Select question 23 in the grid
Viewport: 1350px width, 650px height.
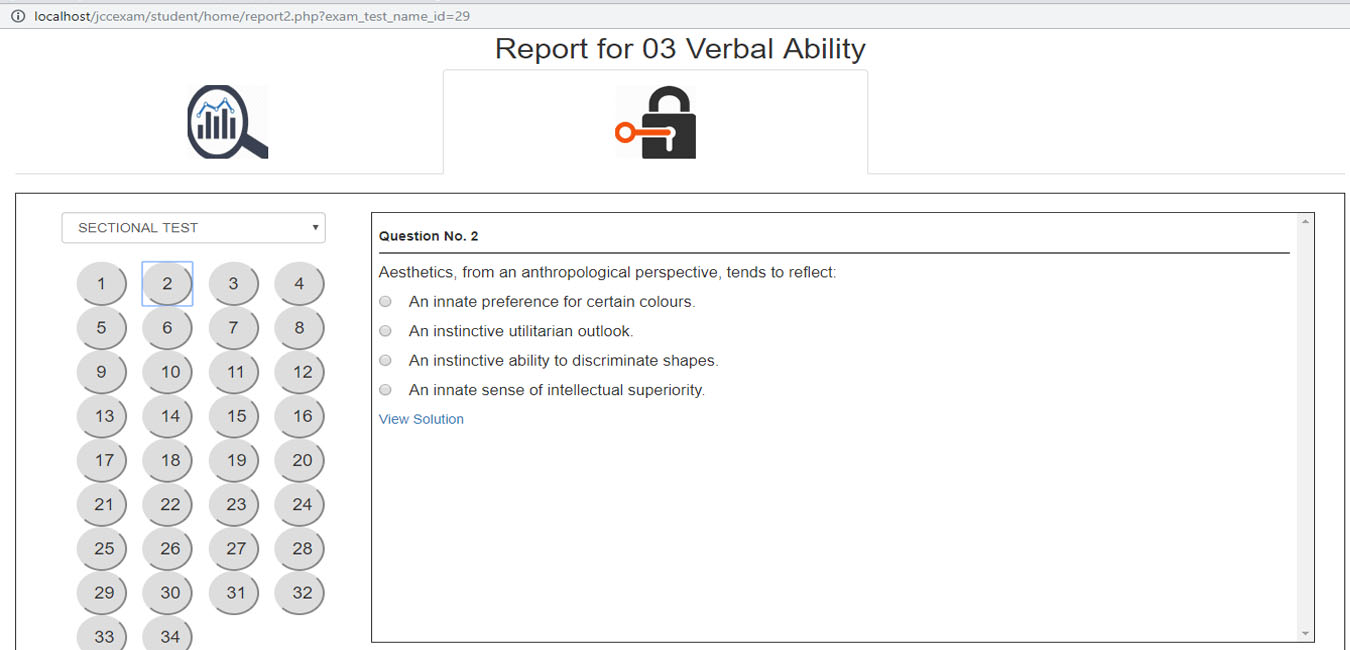(233, 504)
